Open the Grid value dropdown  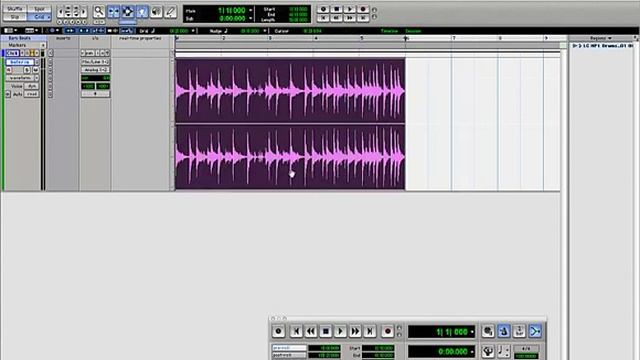pos(193,31)
